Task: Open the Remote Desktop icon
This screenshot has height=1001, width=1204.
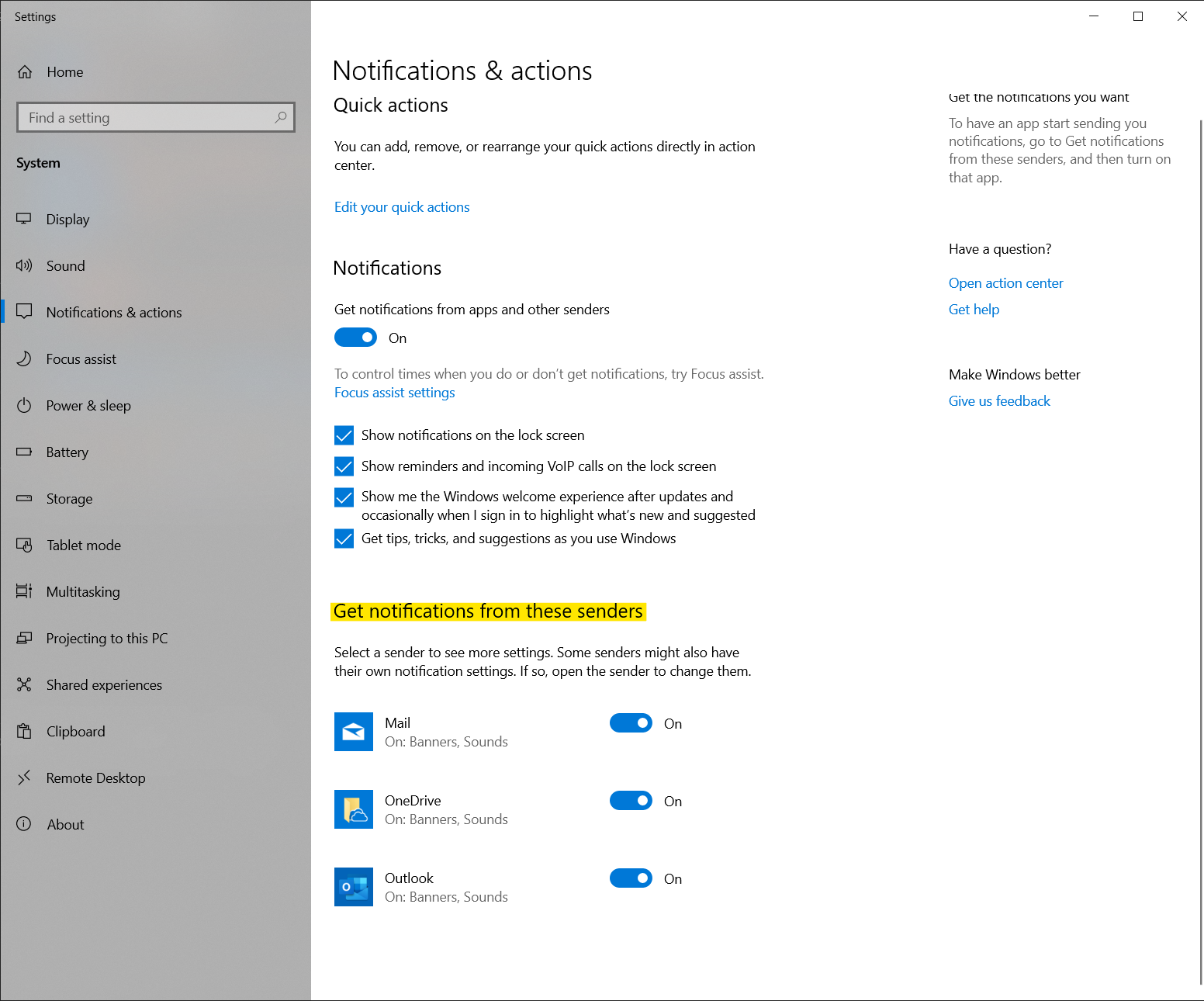Action: 24,778
